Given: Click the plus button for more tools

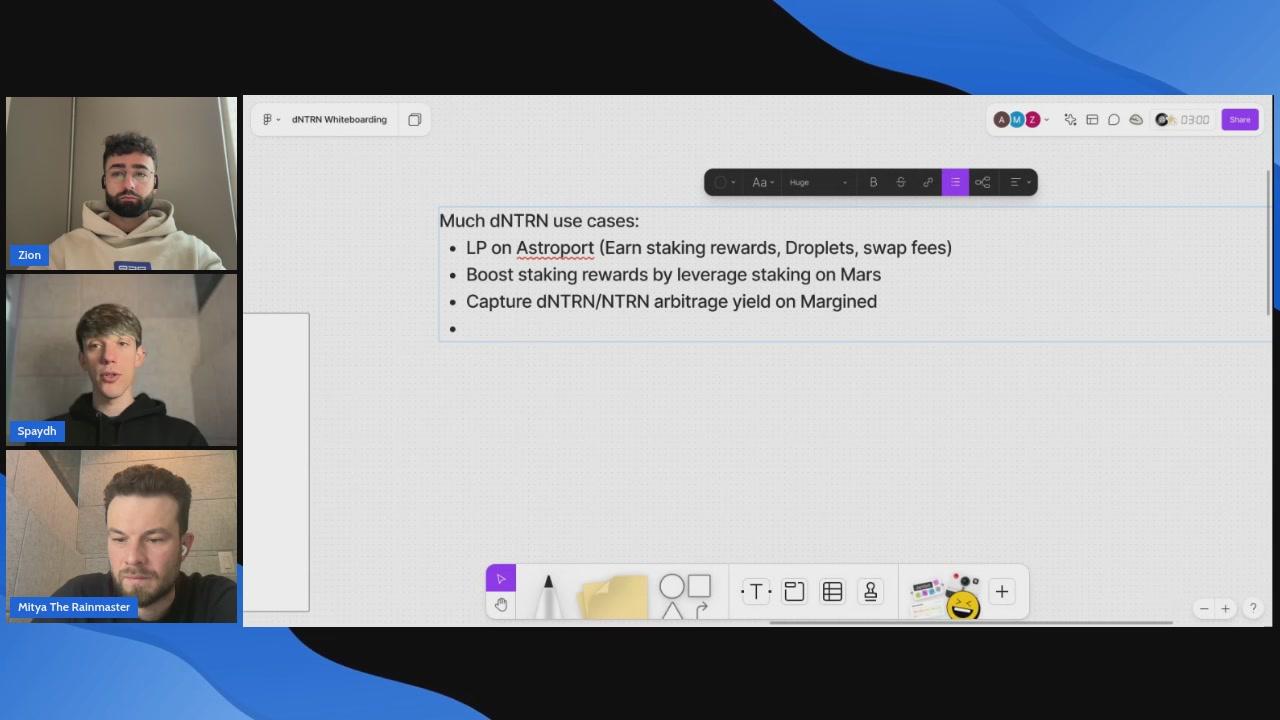Looking at the screenshot, I should pyautogui.click(x=1002, y=592).
